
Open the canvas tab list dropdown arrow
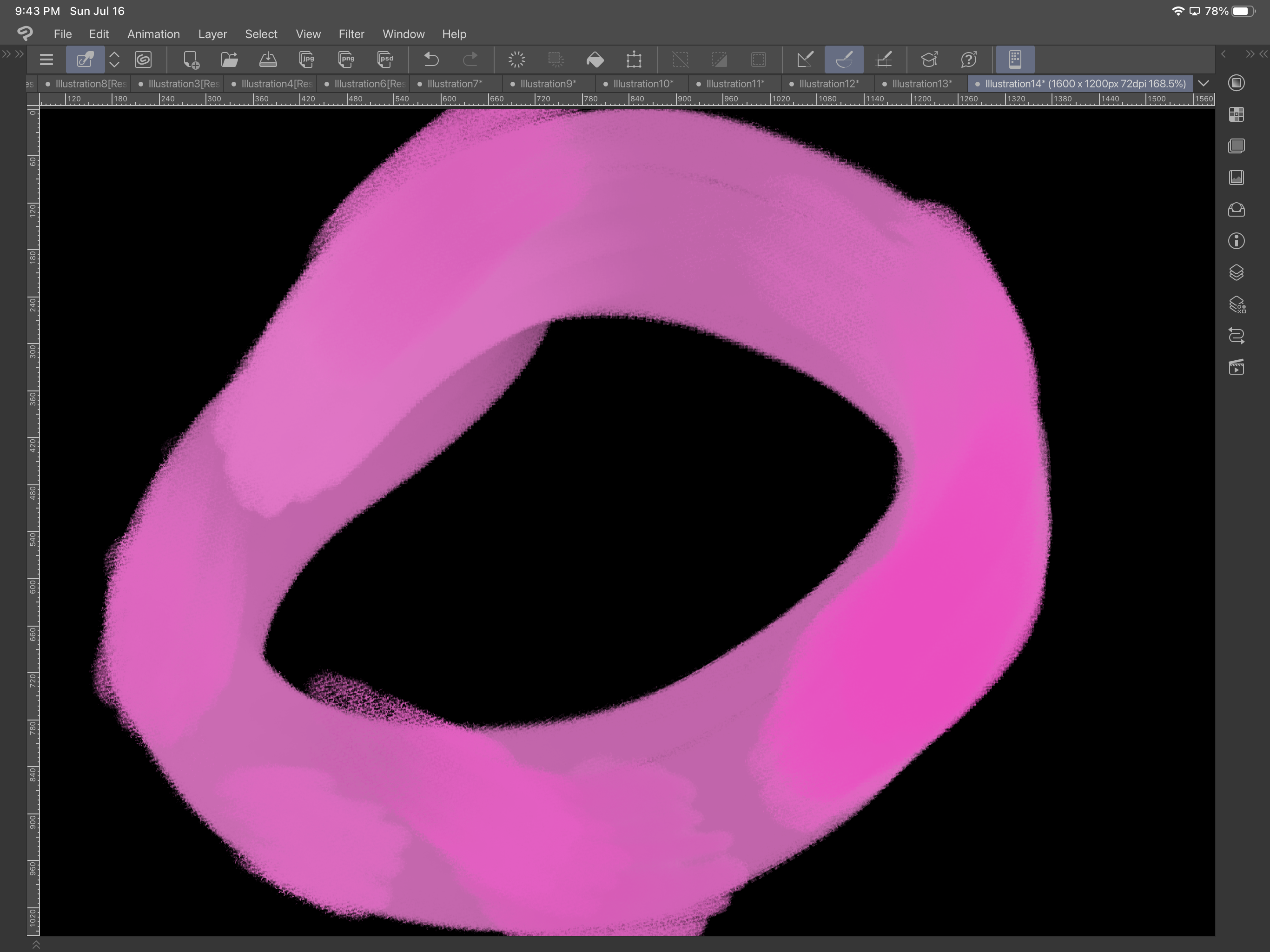tap(1204, 83)
